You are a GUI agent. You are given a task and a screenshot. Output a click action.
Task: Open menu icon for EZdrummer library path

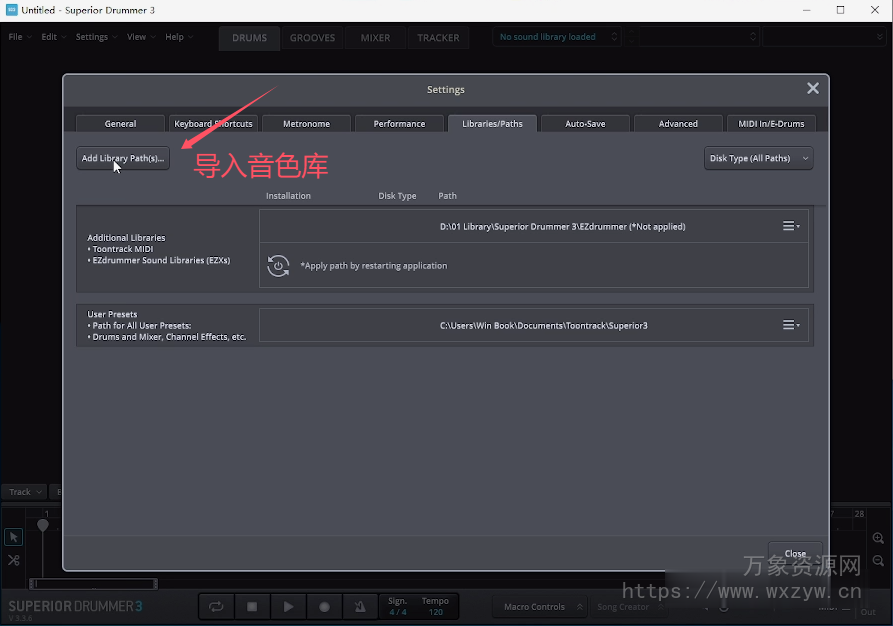[790, 227]
